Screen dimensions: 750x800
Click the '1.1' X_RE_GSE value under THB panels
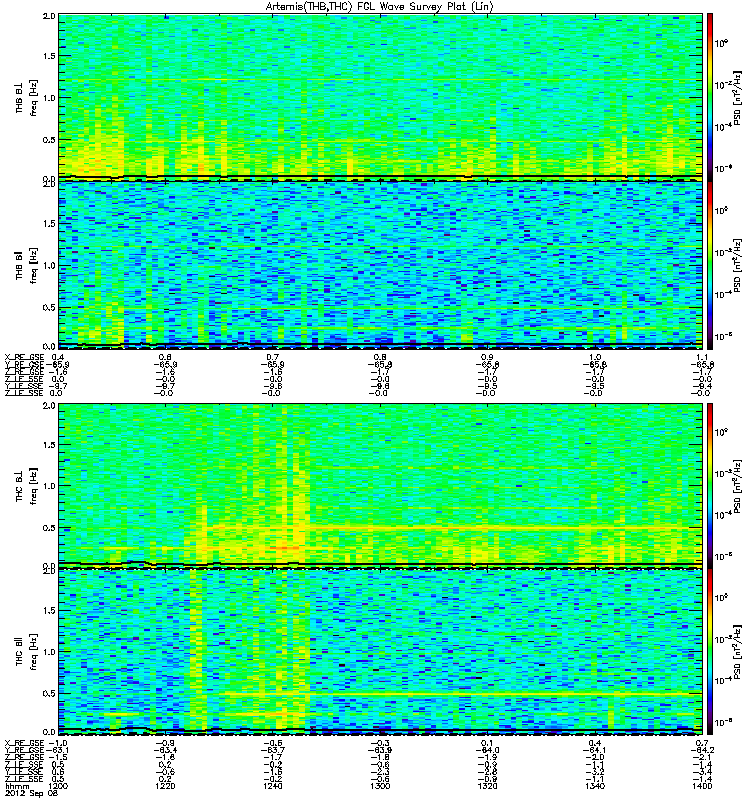tap(703, 357)
